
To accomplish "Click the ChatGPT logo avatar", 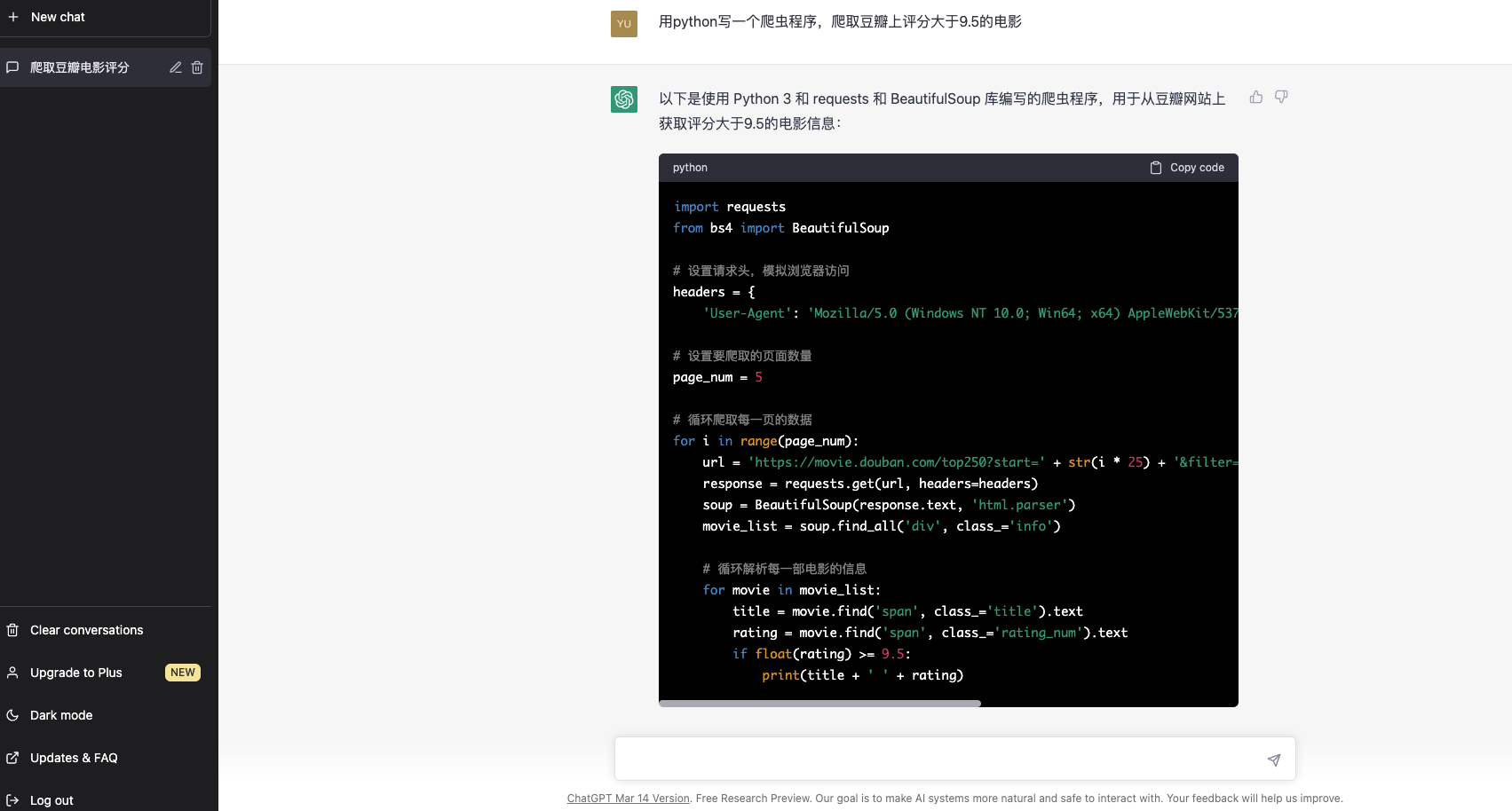I will pyautogui.click(x=624, y=99).
